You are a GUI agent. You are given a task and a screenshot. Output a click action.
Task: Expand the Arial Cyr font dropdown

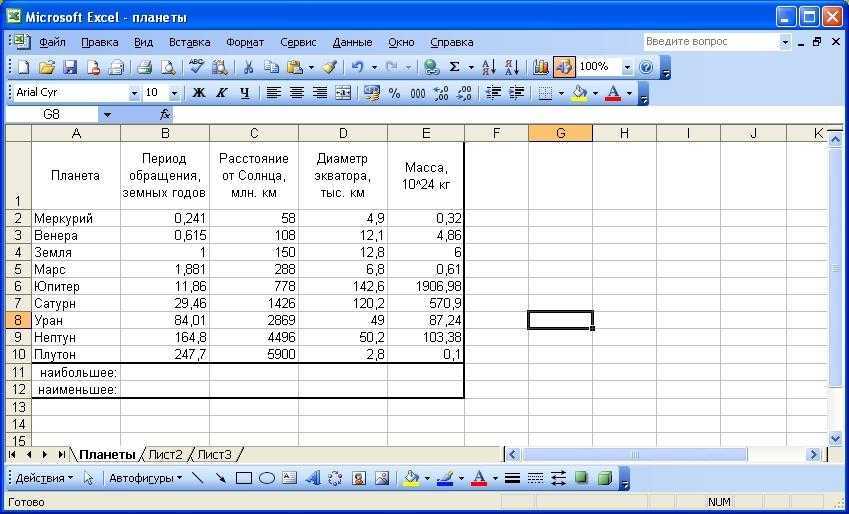(x=134, y=94)
